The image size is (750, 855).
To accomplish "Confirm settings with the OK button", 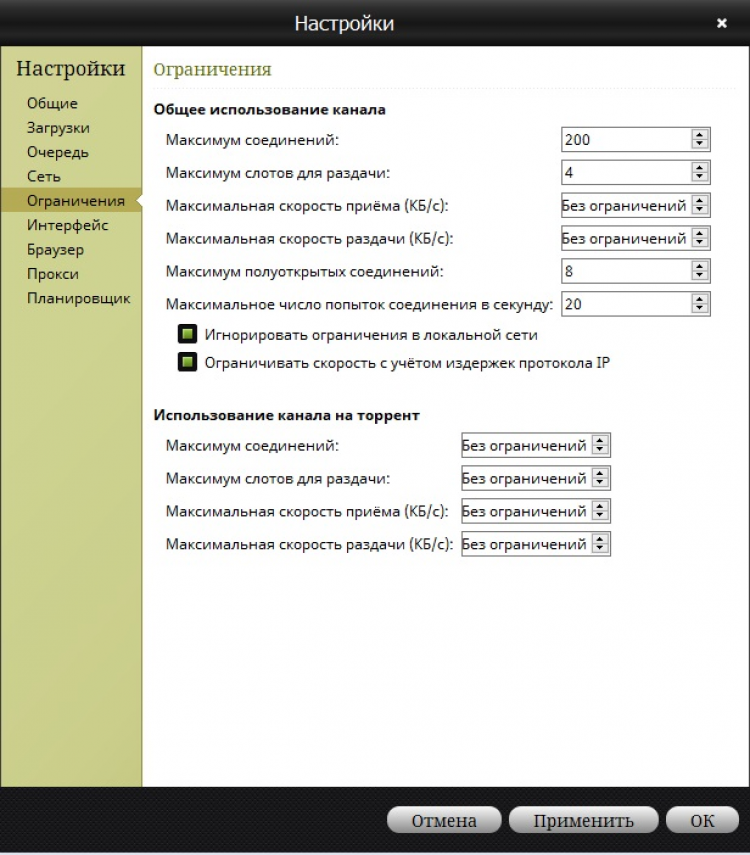I will click(702, 821).
